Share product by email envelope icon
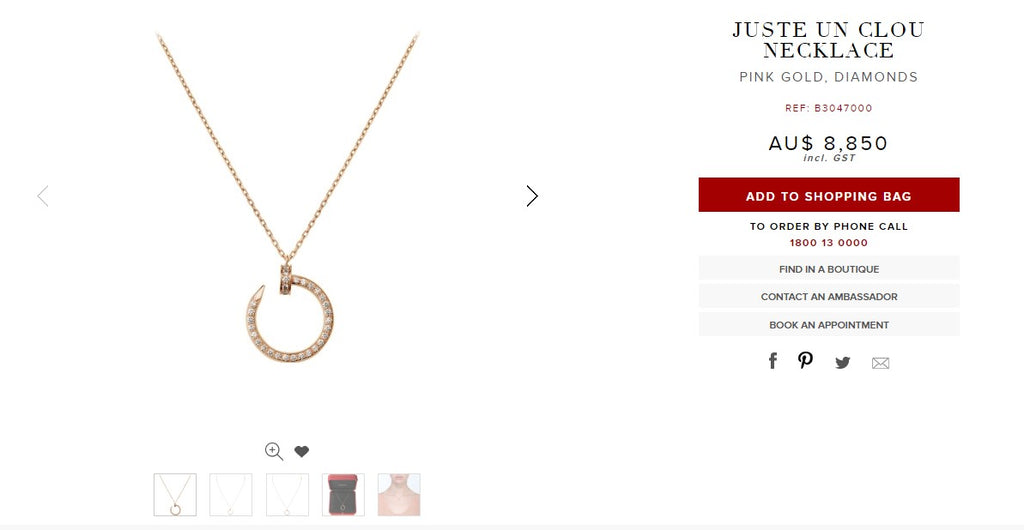 [x=880, y=364]
